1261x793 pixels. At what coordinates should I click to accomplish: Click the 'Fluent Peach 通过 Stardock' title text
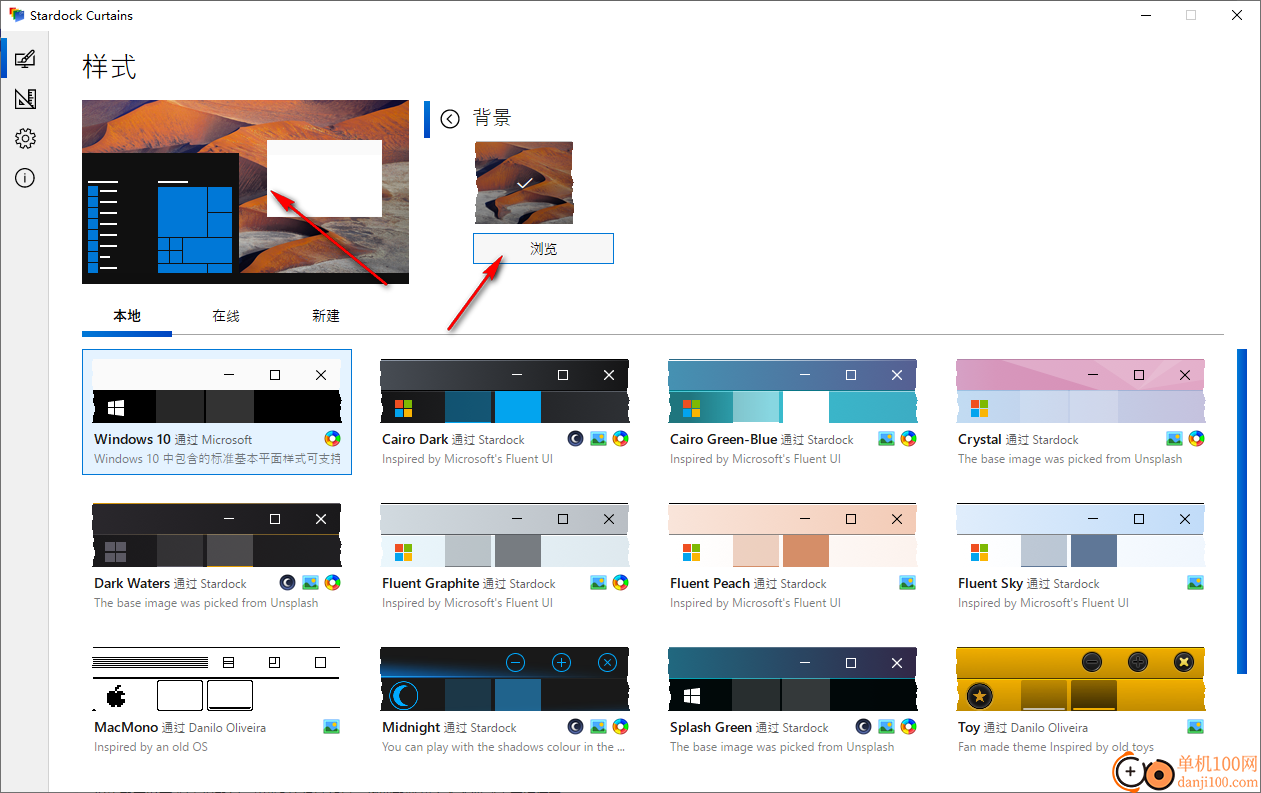click(x=748, y=583)
